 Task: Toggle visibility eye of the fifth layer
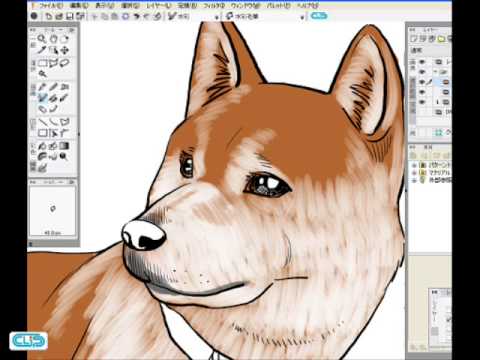point(422,102)
